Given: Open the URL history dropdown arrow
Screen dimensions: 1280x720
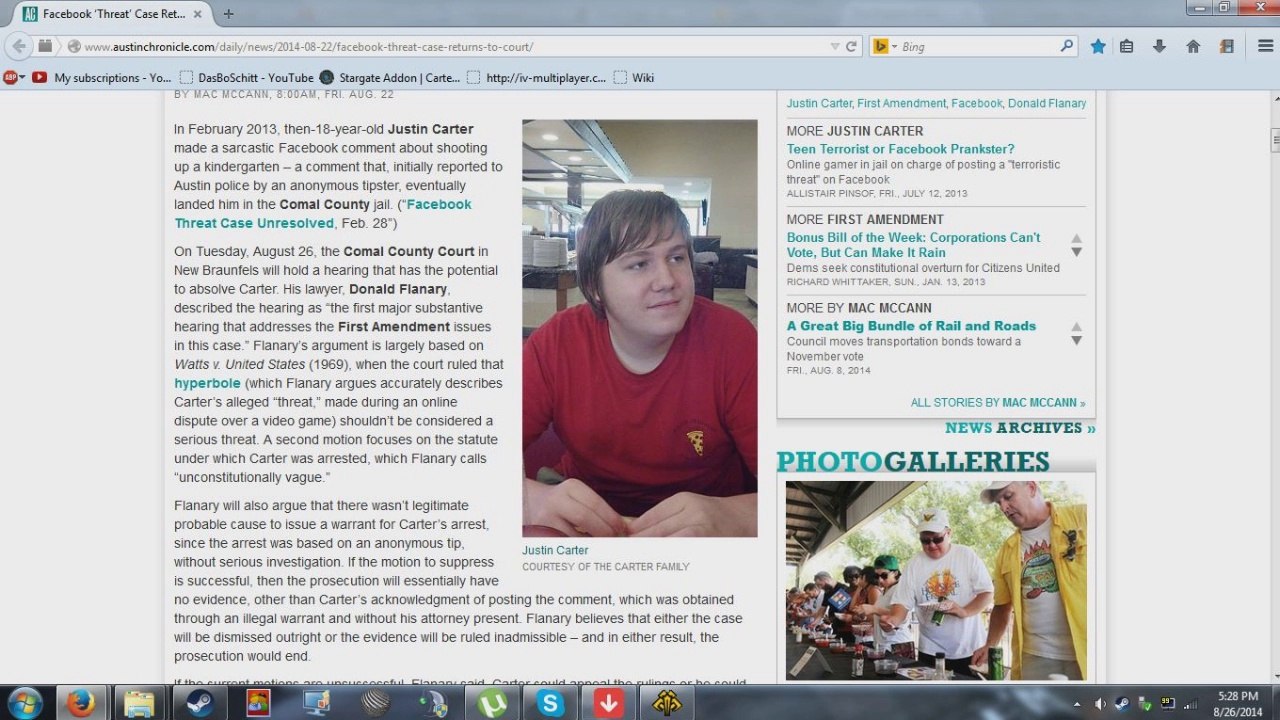Looking at the screenshot, I should pos(835,46).
